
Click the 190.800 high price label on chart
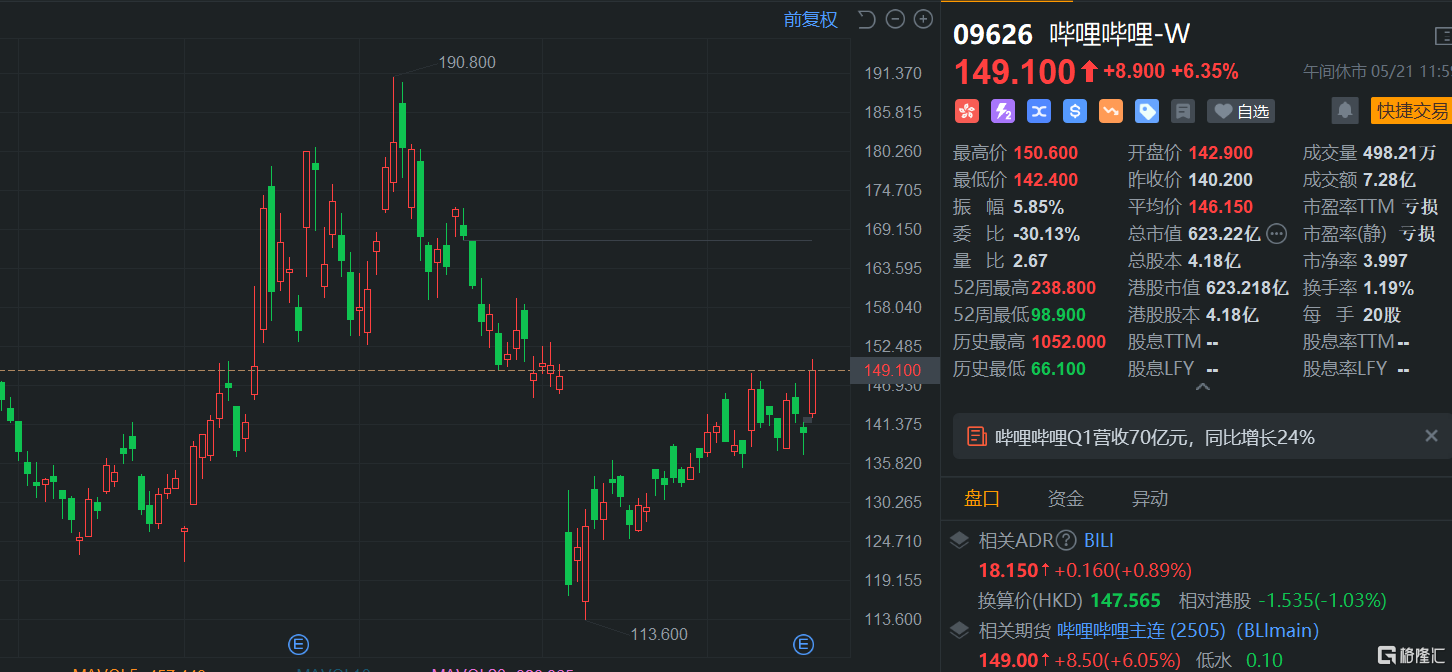(x=467, y=62)
